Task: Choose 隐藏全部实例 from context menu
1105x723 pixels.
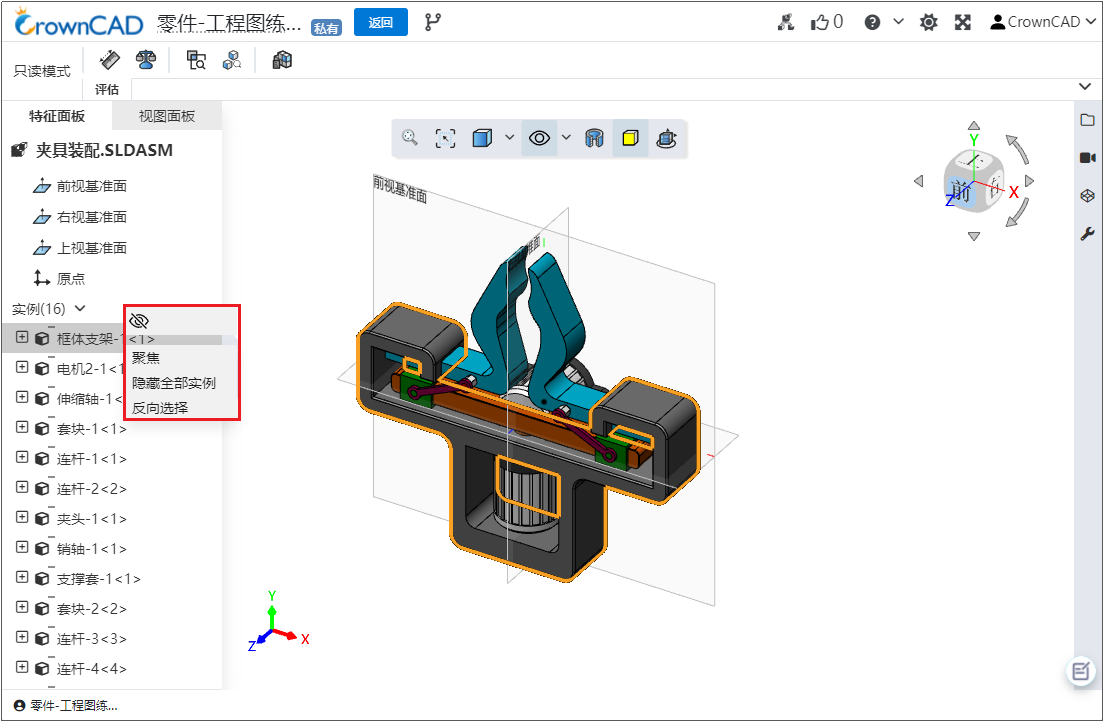Action: 174,383
